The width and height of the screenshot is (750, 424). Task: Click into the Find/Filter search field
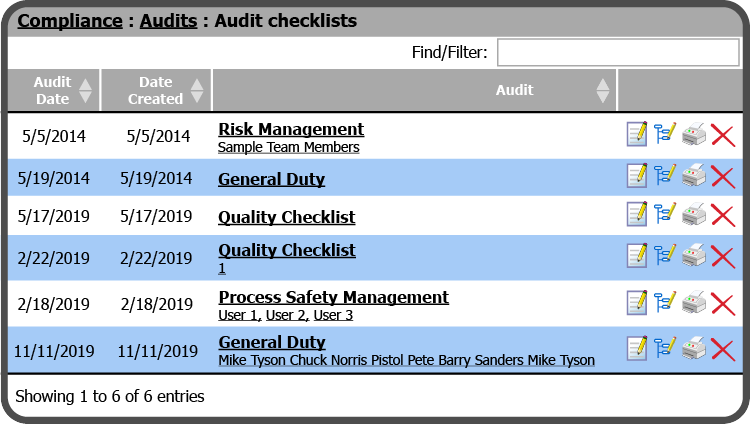tap(618, 53)
